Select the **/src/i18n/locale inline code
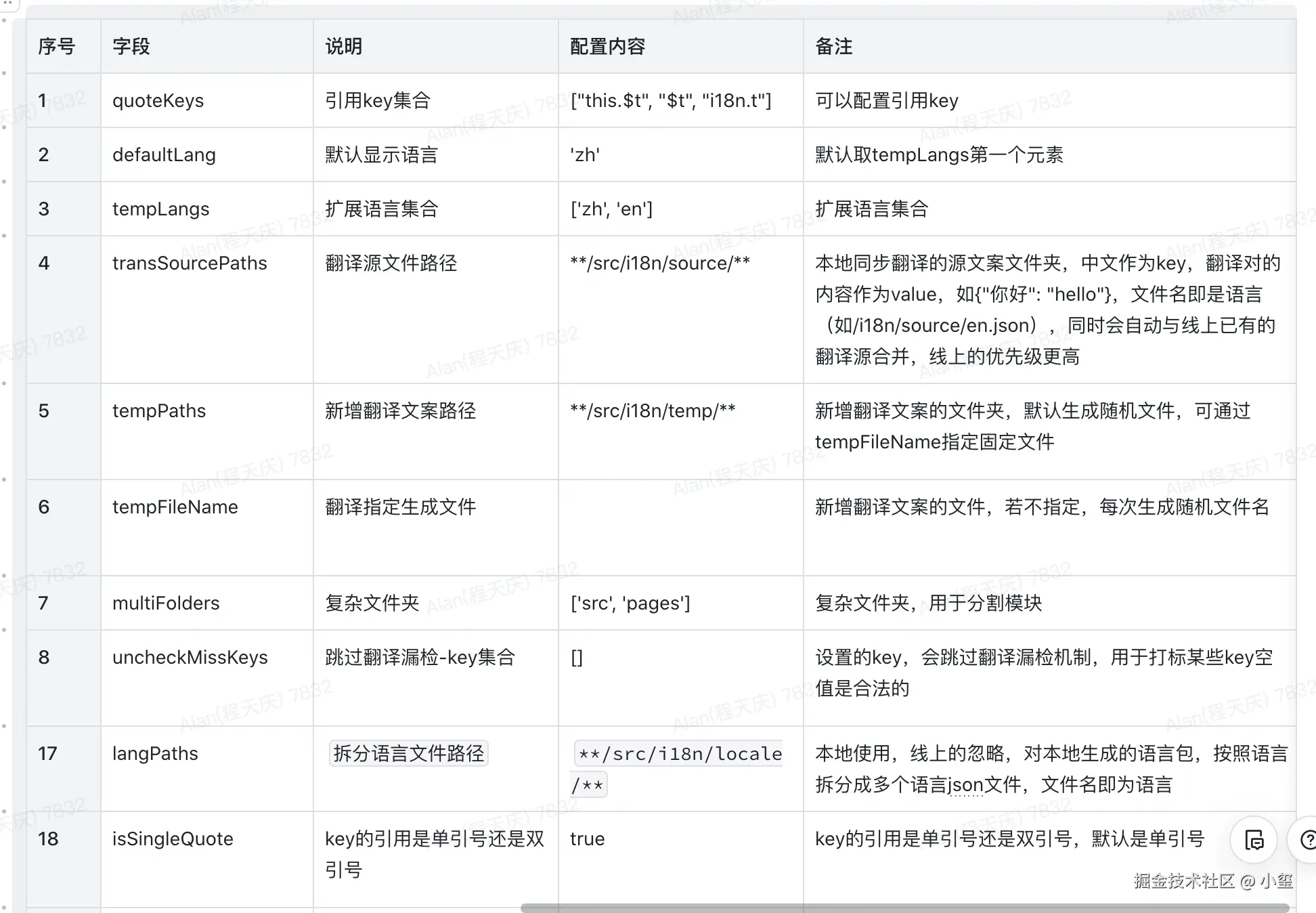Screen dimensions: 1316x913 click(x=680, y=754)
